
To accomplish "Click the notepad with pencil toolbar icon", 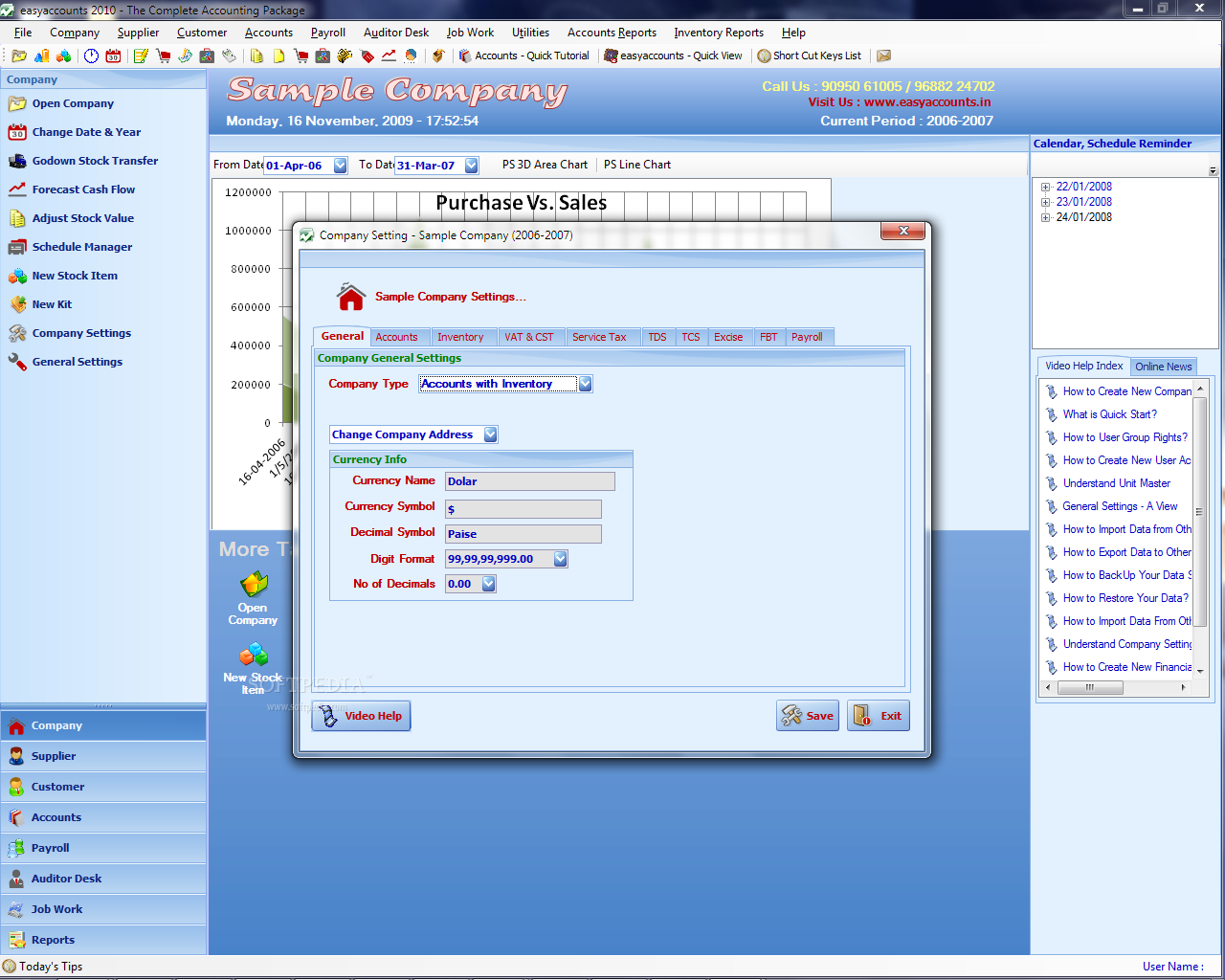I will tap(141, 56).
